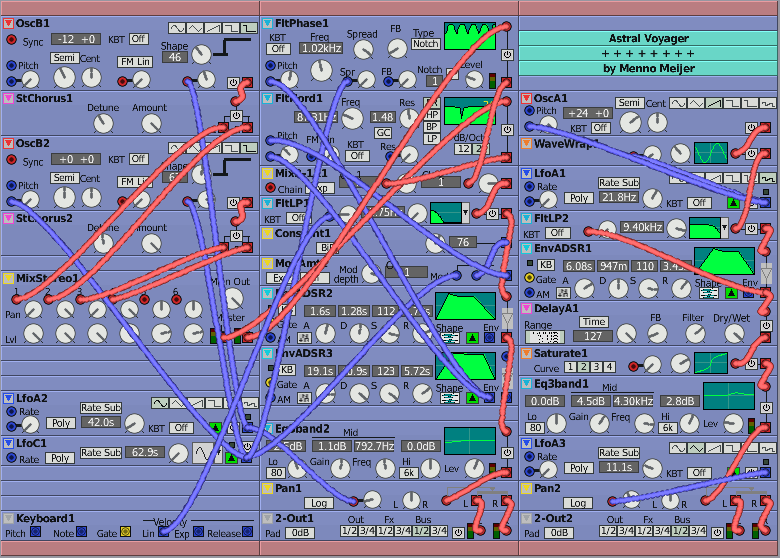Click the FltPhase1 frequency response graph

click(x=470, y=36)
